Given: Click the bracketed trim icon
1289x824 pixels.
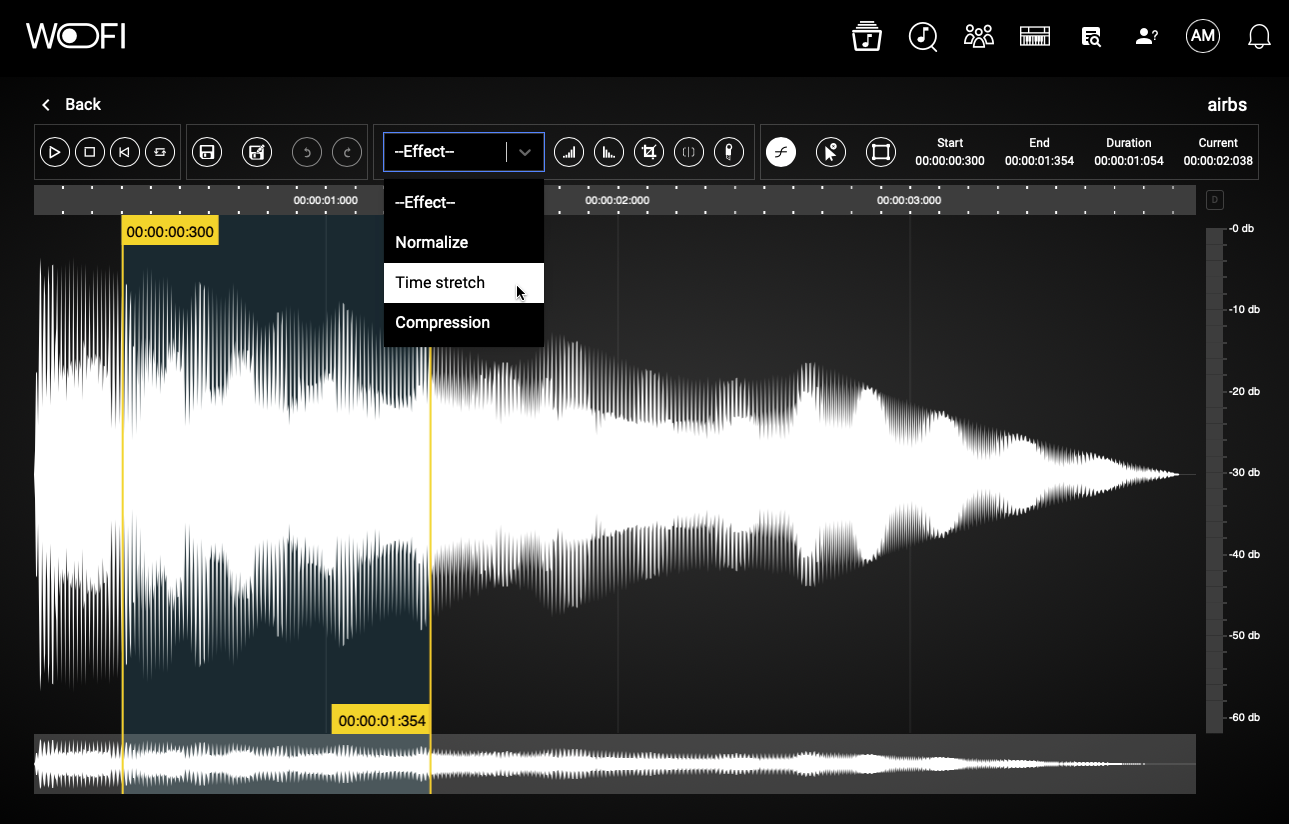Looking at the screenshot, I should pos(689,152).
